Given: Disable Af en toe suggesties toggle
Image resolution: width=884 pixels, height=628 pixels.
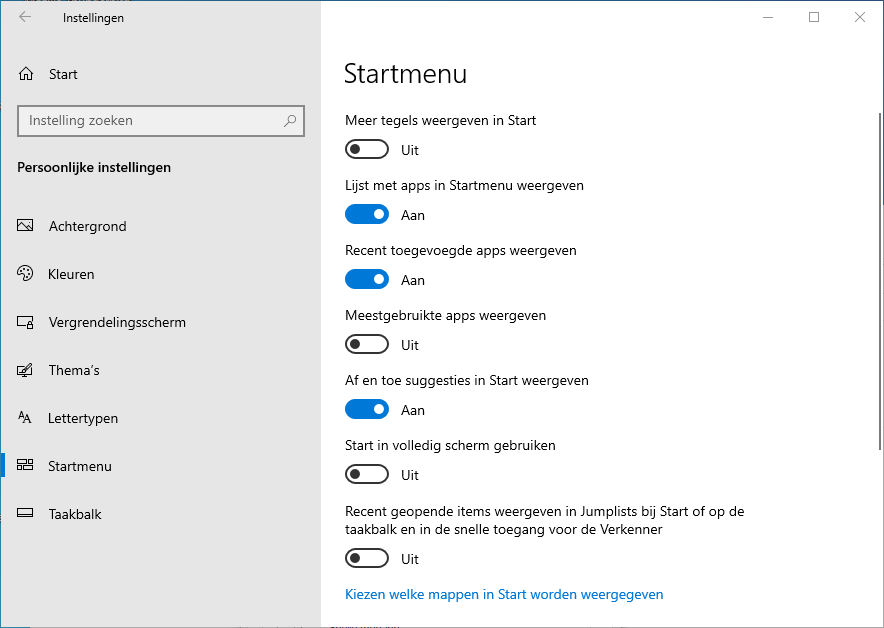Looking at the screenshot, I should coord(366,410).
